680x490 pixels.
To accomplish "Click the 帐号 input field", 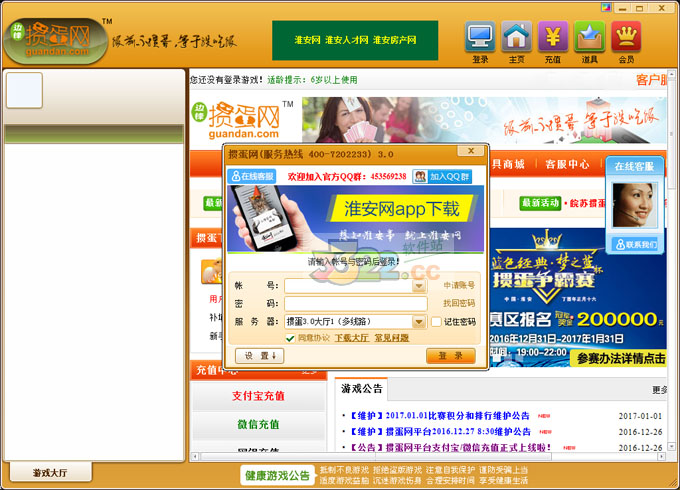I will click(349, 285).
